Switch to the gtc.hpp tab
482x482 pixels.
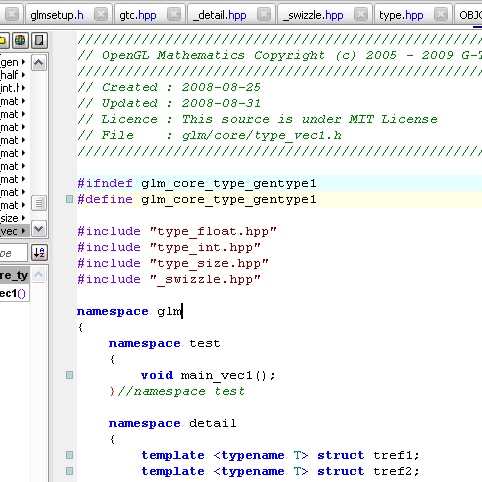pyautogui.click(x=138, y=15)
